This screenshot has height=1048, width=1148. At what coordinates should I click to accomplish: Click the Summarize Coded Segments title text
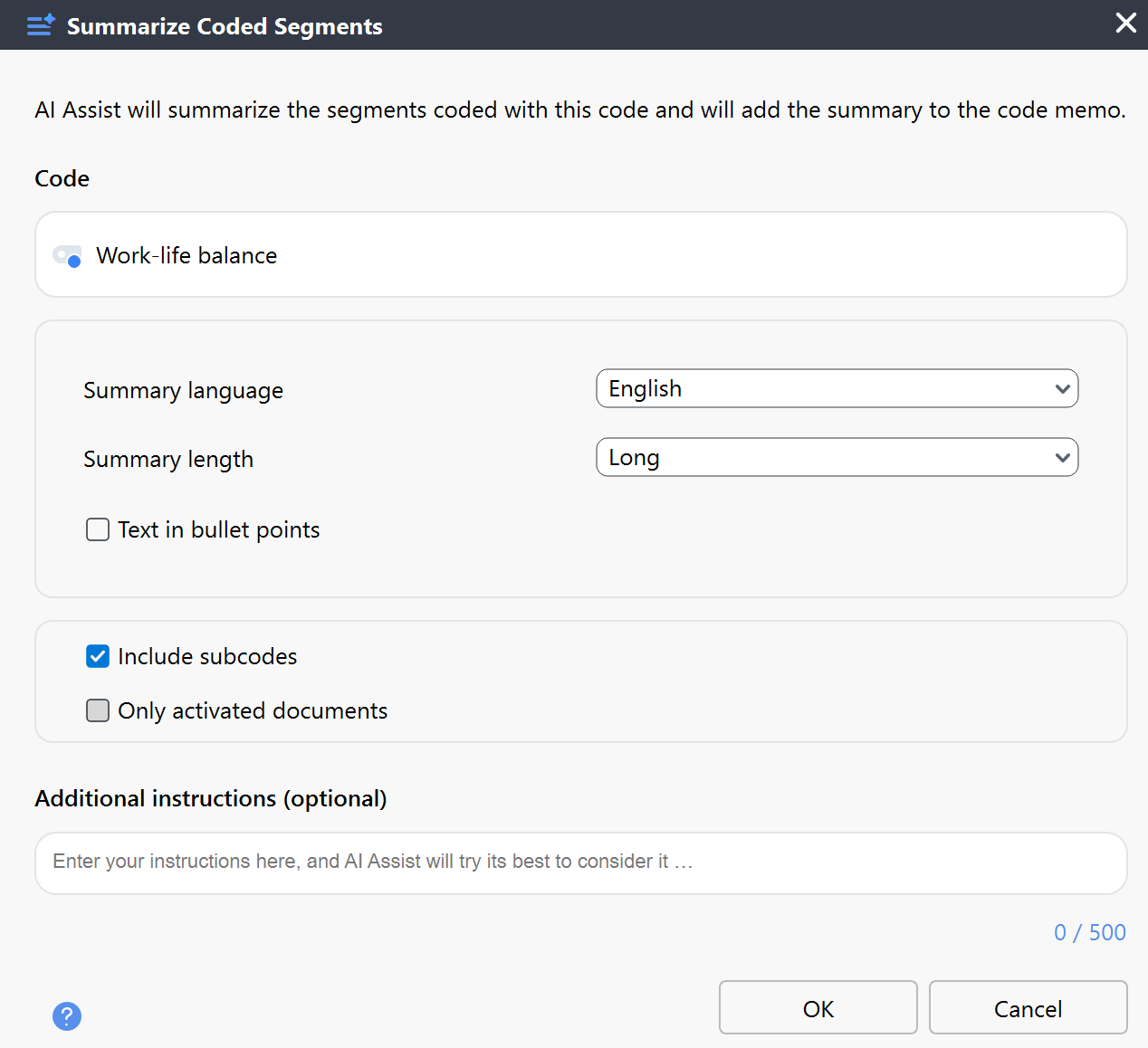(225, 26)
